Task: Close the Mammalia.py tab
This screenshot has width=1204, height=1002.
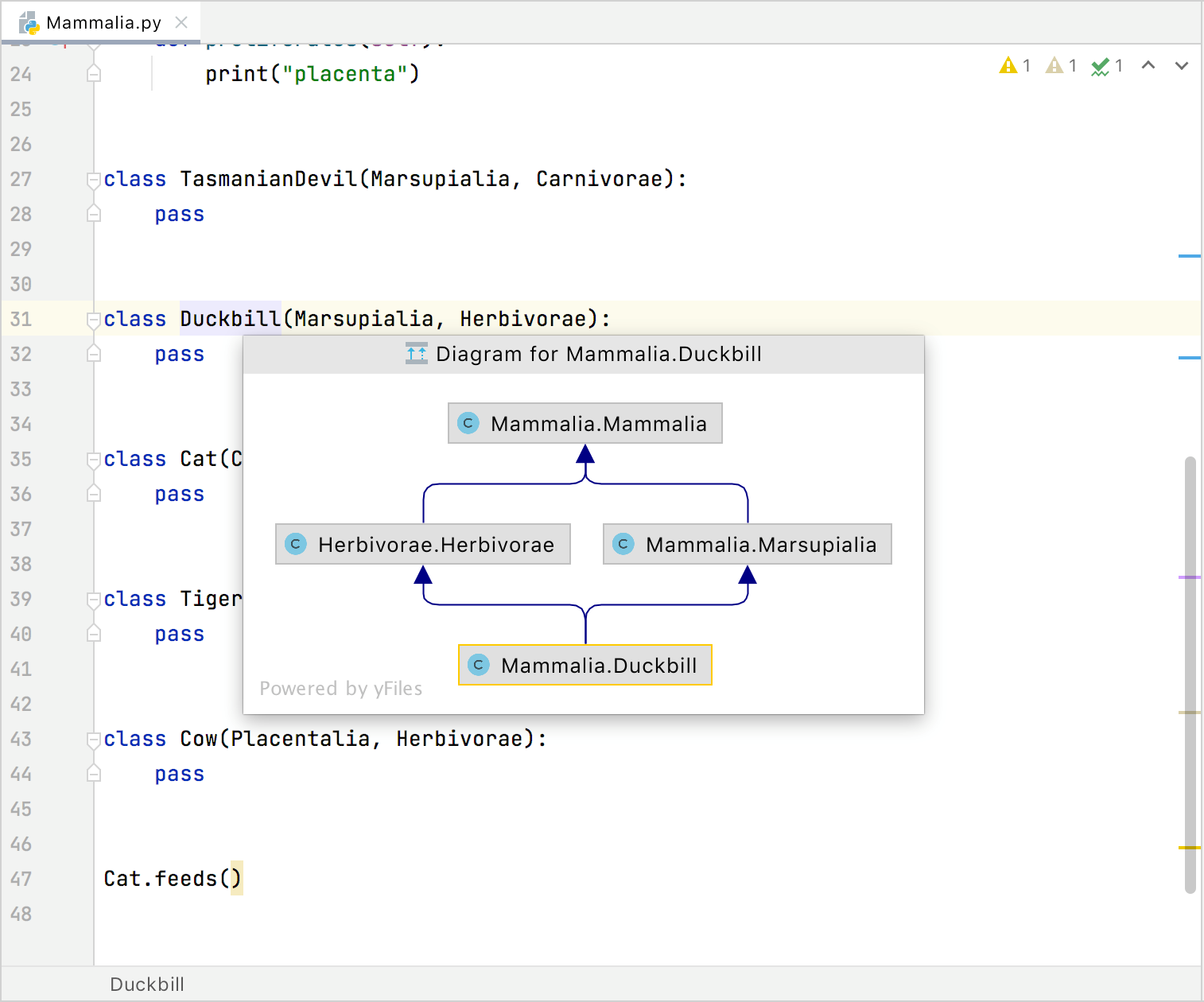Action: coord(181,22)
